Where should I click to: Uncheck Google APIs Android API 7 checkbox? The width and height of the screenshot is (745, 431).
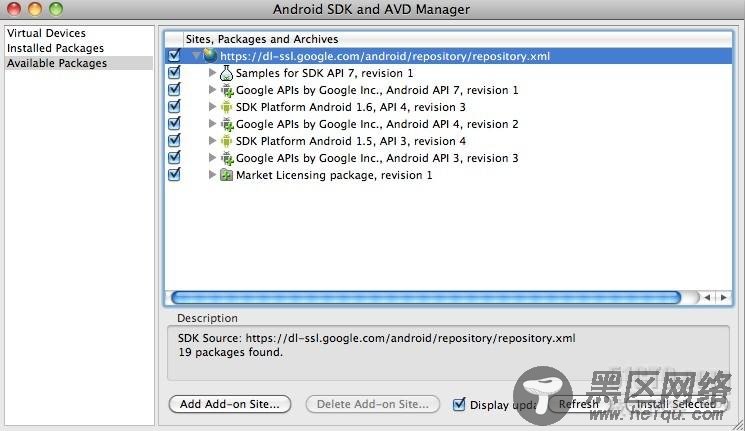coord(174,89)
